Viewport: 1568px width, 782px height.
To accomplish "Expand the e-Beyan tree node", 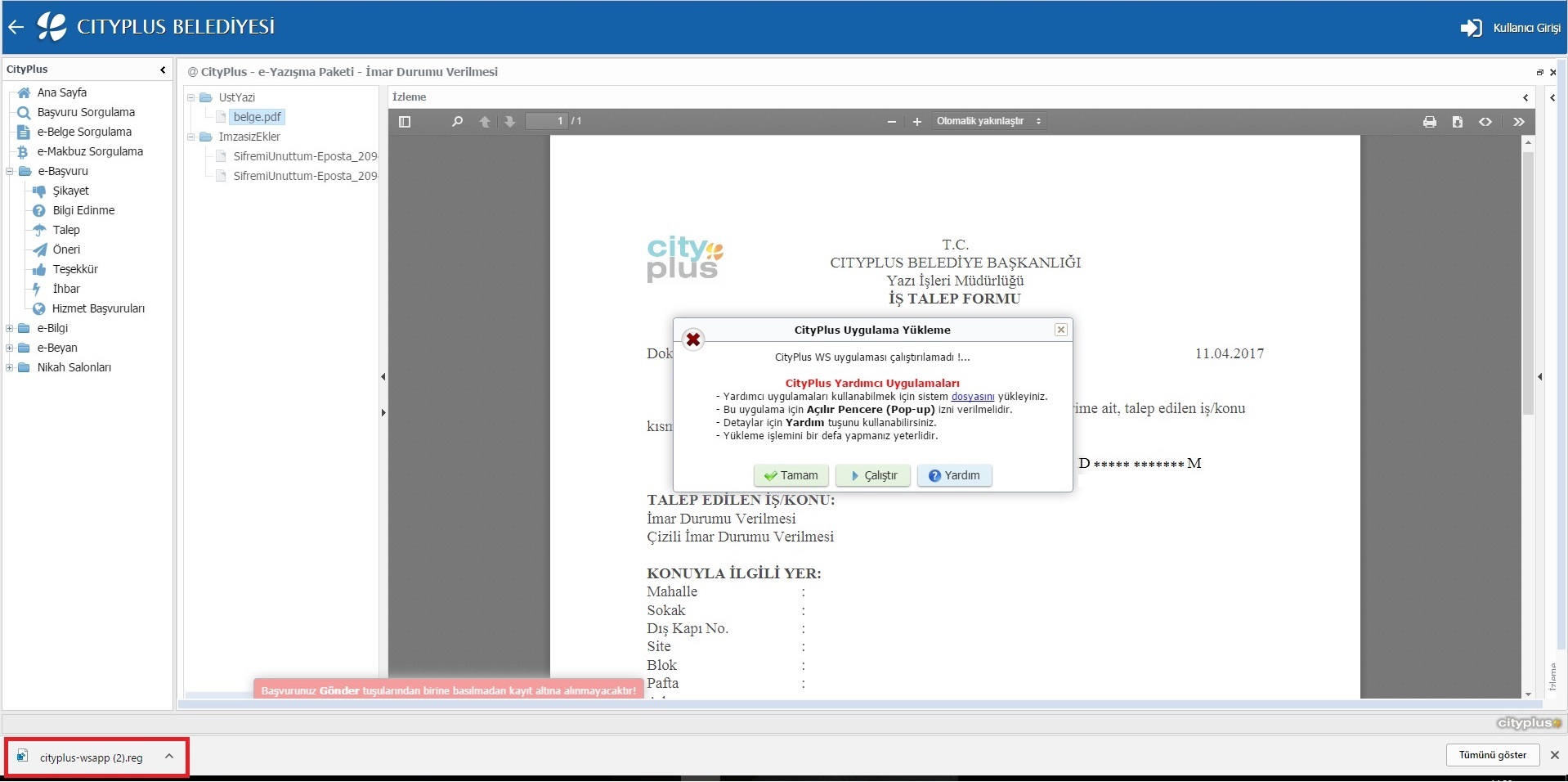I will coord(10,348).
